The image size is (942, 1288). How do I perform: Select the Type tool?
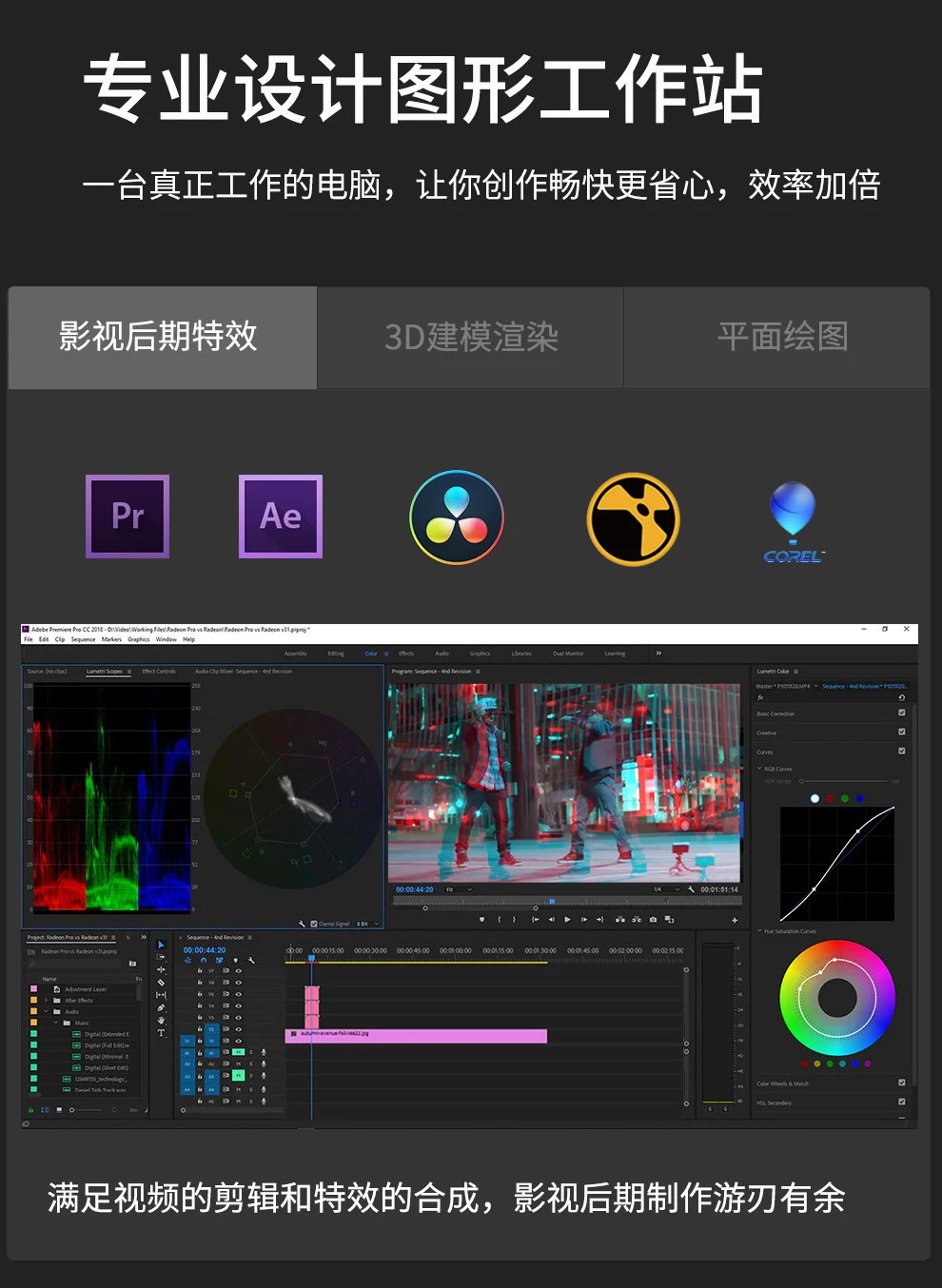161,1033
